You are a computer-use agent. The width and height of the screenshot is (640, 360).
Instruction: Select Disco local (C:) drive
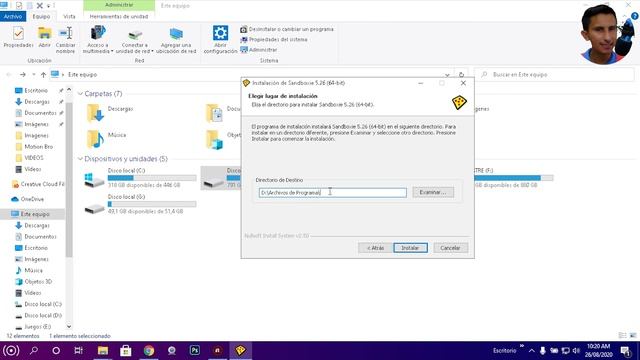(140, 178)
